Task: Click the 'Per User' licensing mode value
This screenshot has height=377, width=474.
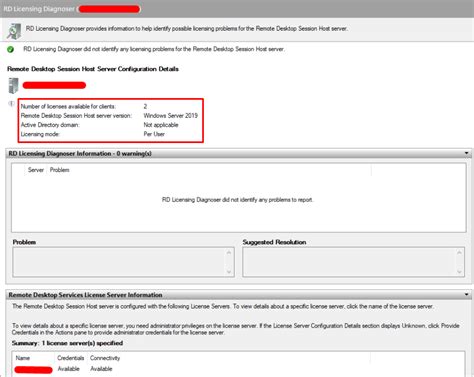Action: (x=154, y=134)
